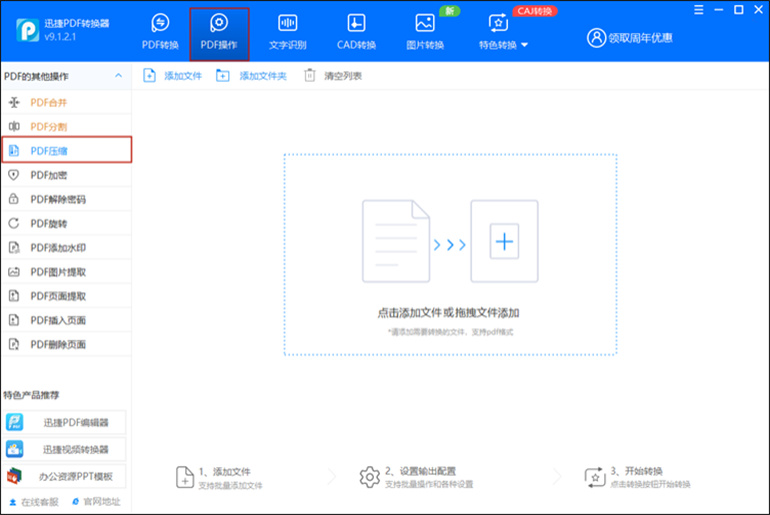Open the 文字识别 tab

click(288, 32)
